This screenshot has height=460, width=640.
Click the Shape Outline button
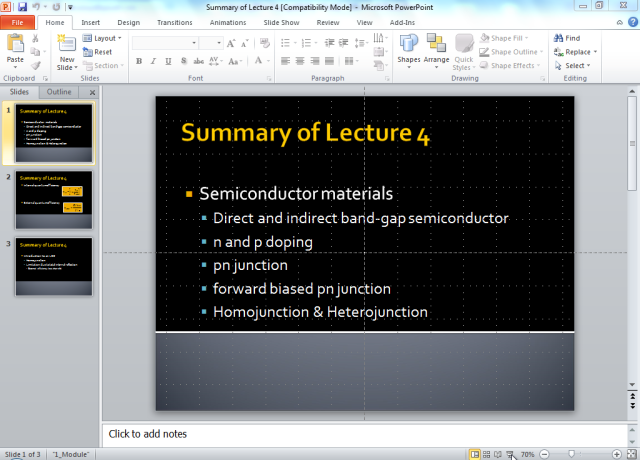pos(511,52)
